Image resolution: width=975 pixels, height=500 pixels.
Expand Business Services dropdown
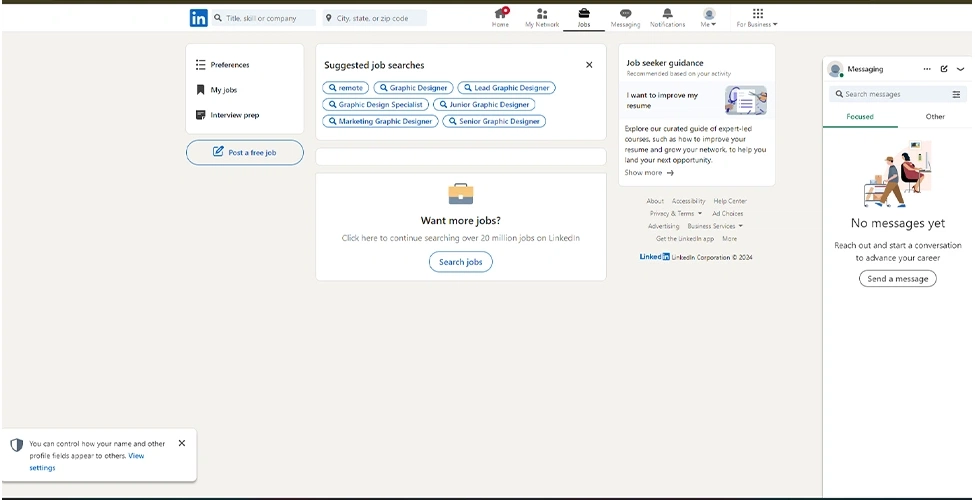tap(715, 226)
